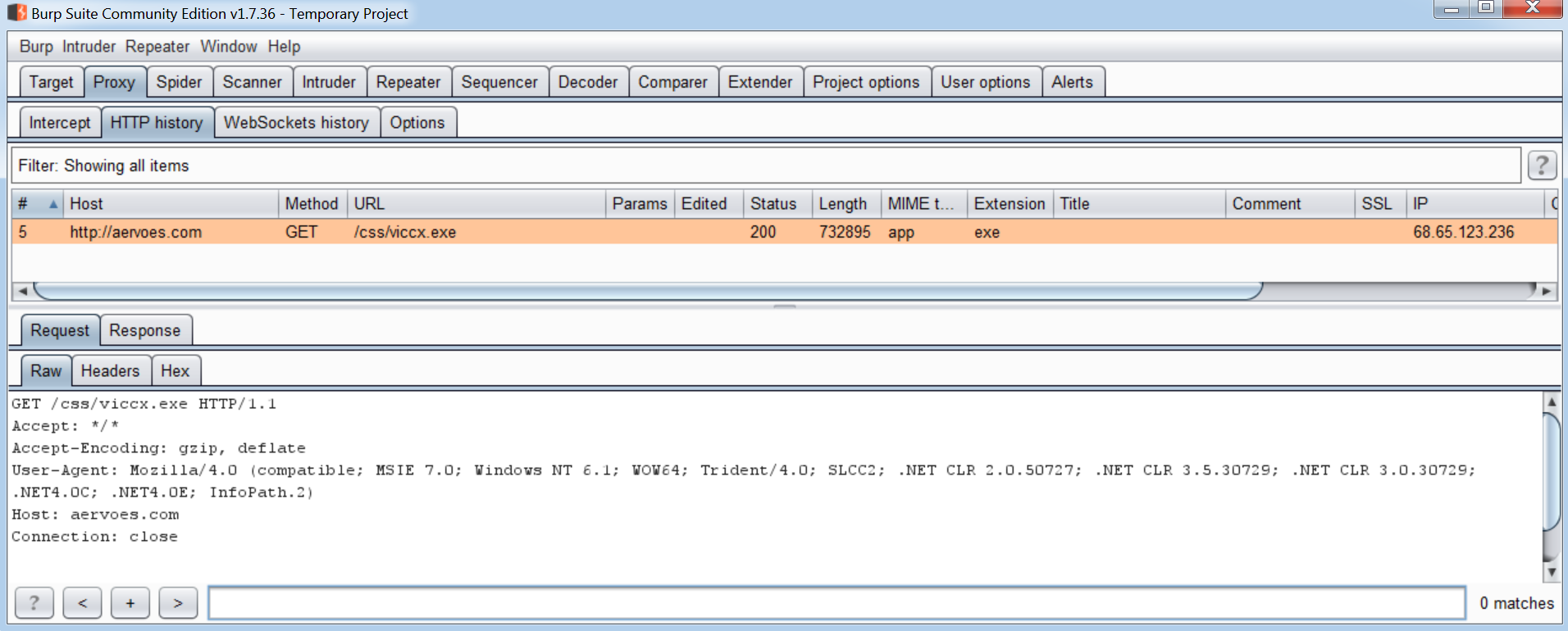Open the Intruder menu in menu bar
The image size is (1568, 631).
click(89, 47)
